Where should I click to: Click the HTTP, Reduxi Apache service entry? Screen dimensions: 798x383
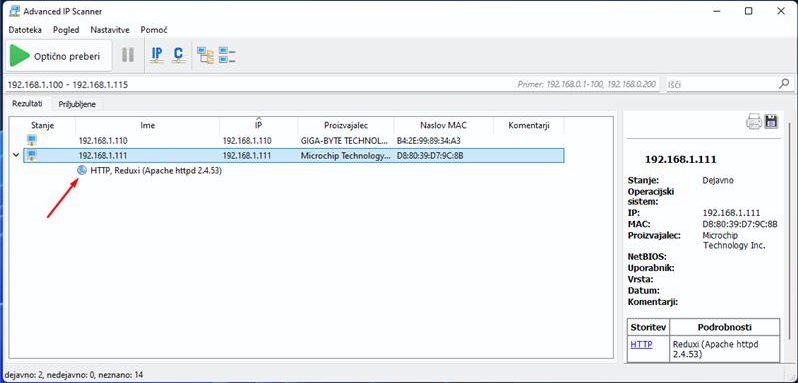coord(156,171)
